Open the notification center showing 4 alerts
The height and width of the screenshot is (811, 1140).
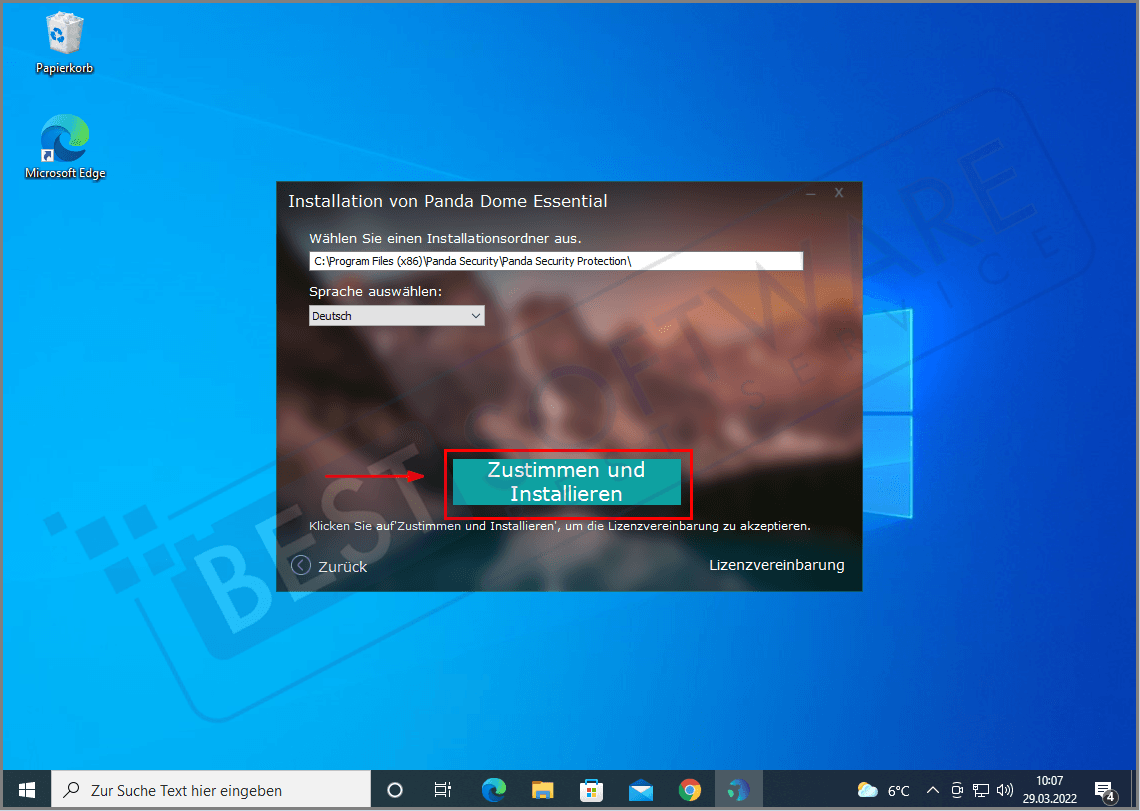click(x=1106, y=789)
